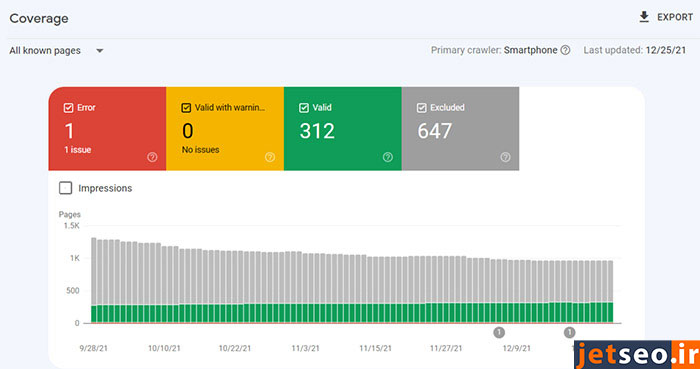
Task: Click the jetseo.ir watermark logo
Action: pyautogui.click(x=637, y=354)
